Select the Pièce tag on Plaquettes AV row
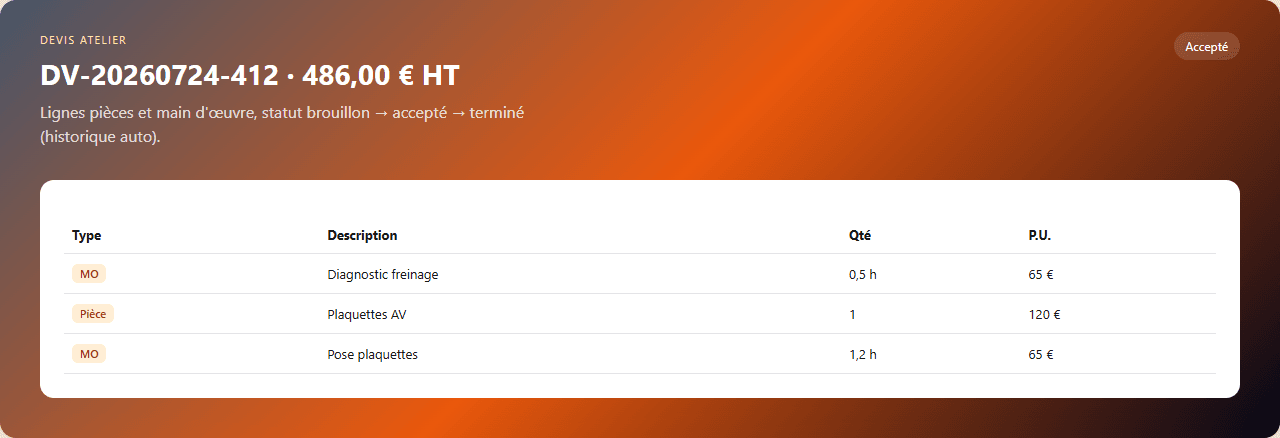 93,314
